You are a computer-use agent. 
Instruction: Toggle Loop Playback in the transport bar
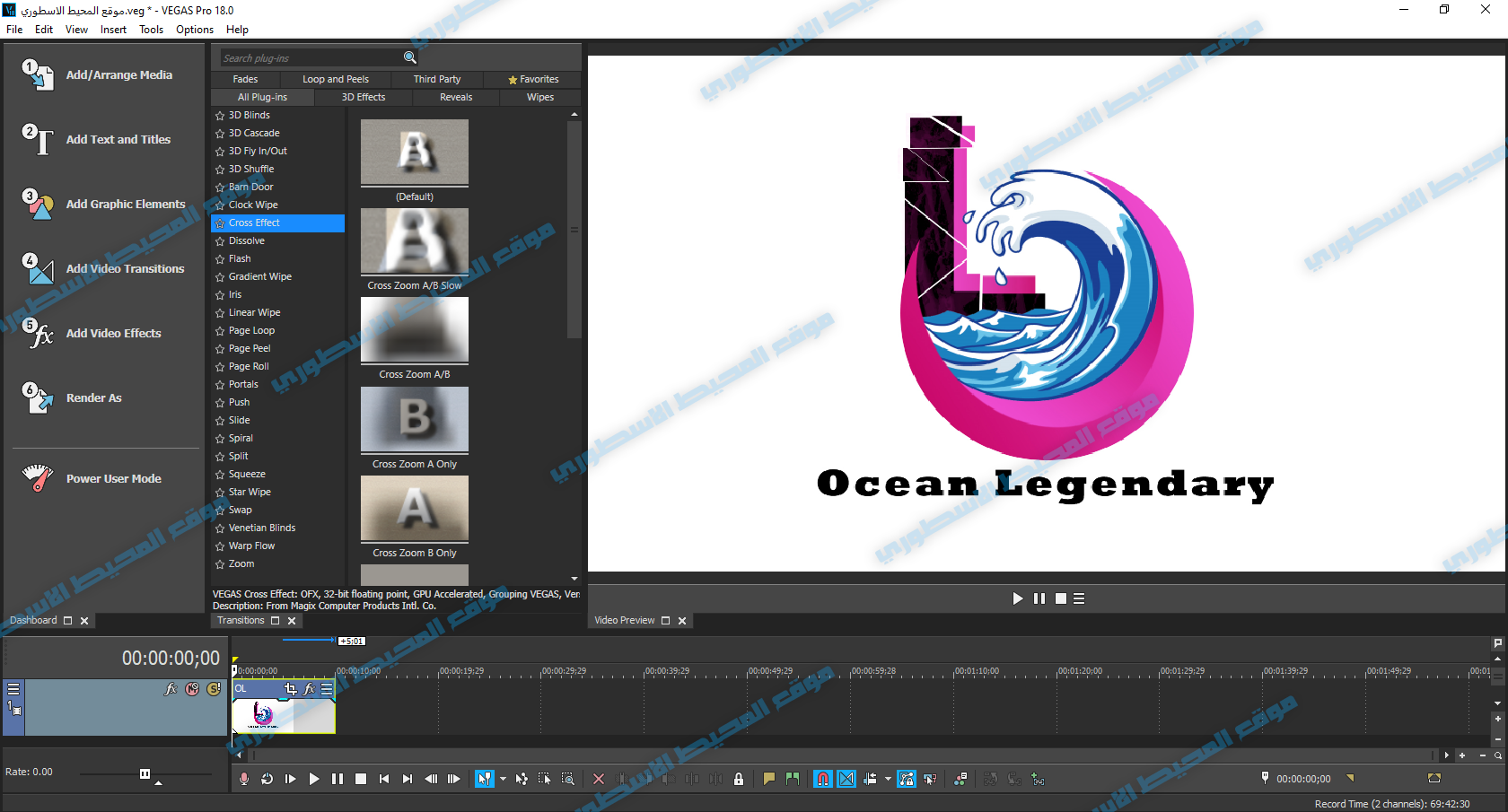point(267,779)
